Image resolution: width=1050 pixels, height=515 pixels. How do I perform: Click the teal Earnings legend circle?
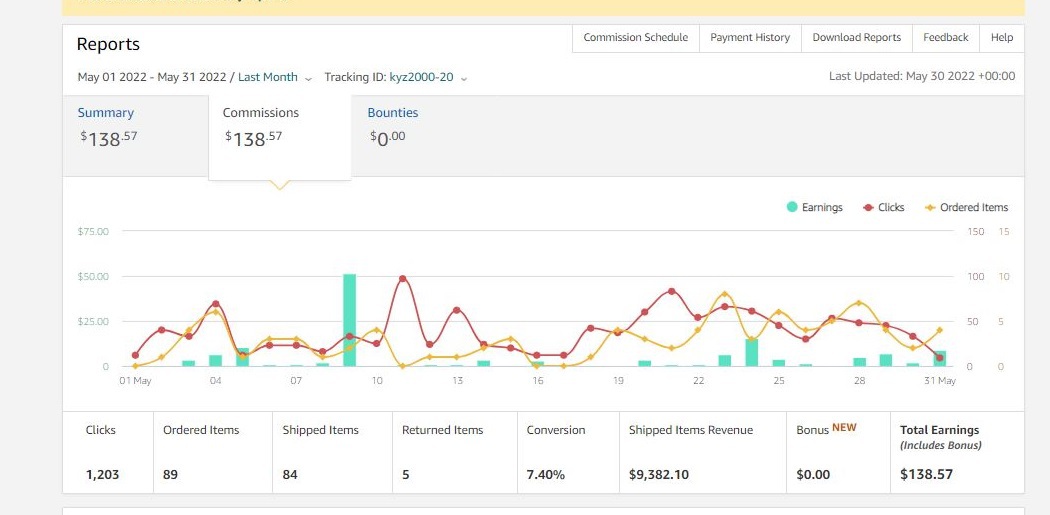(792, 208)
